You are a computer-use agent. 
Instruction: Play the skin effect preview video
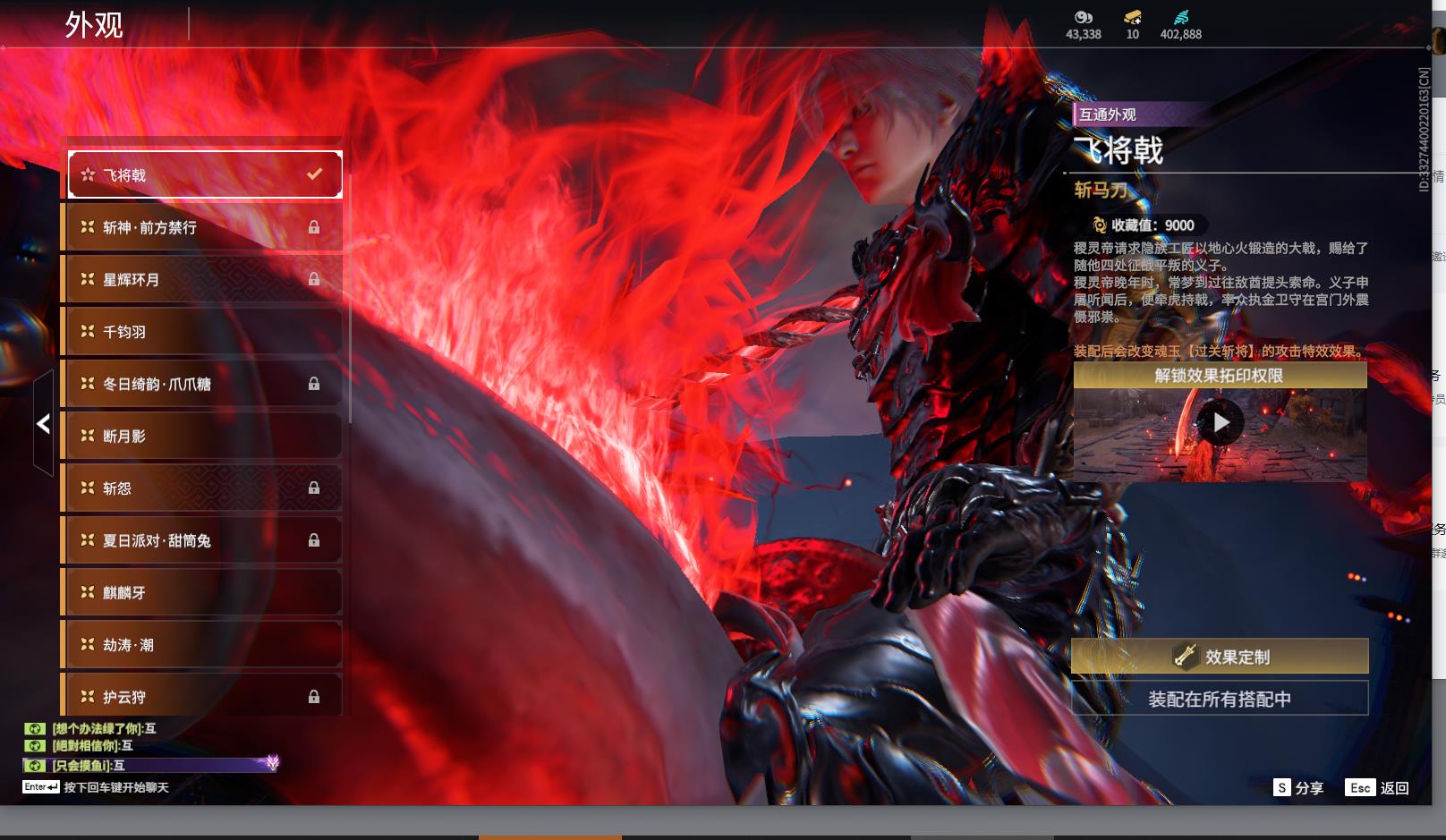[1221, 422]
